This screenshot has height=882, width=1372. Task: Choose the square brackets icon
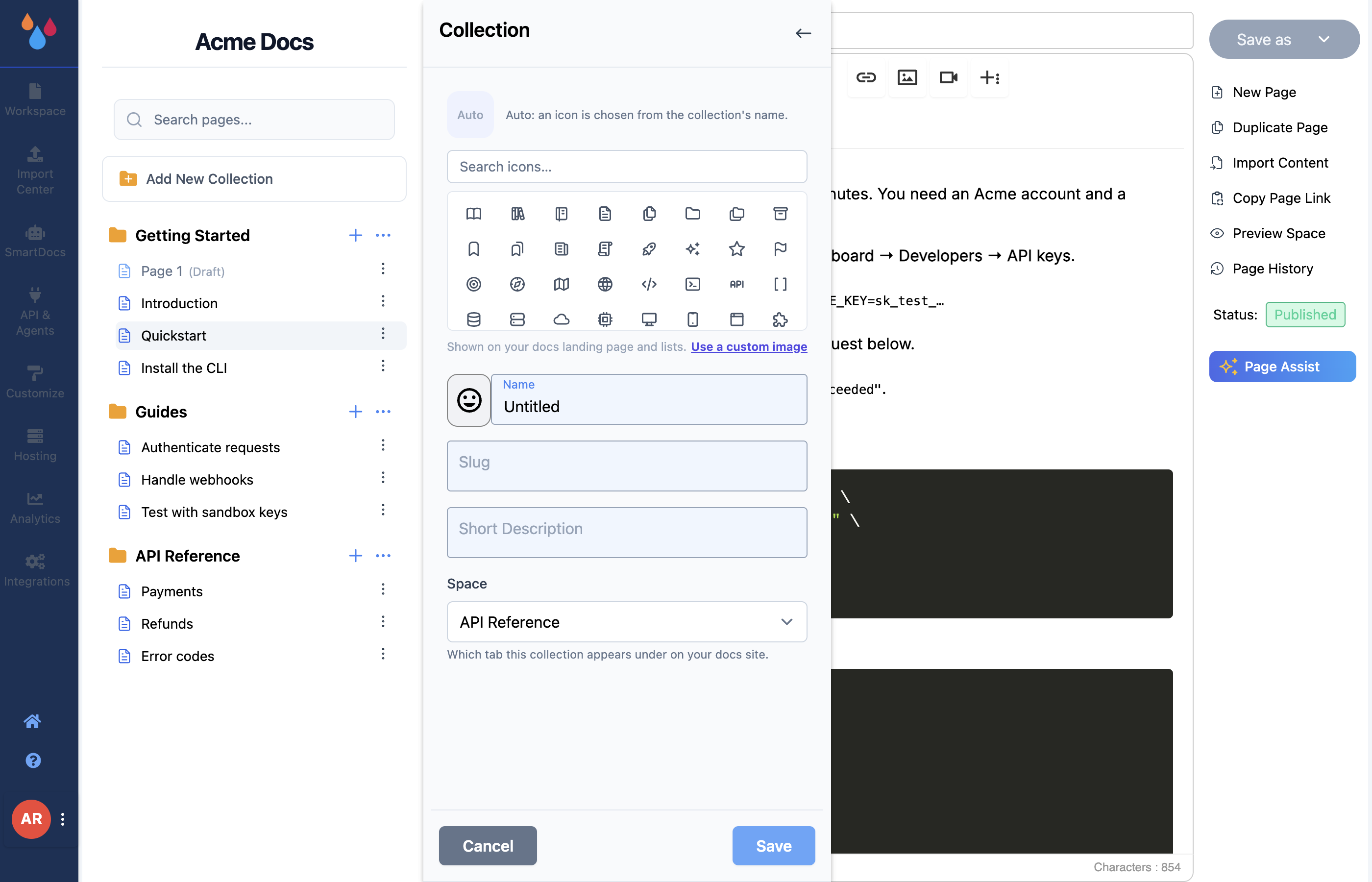click(x=781, y=284)
